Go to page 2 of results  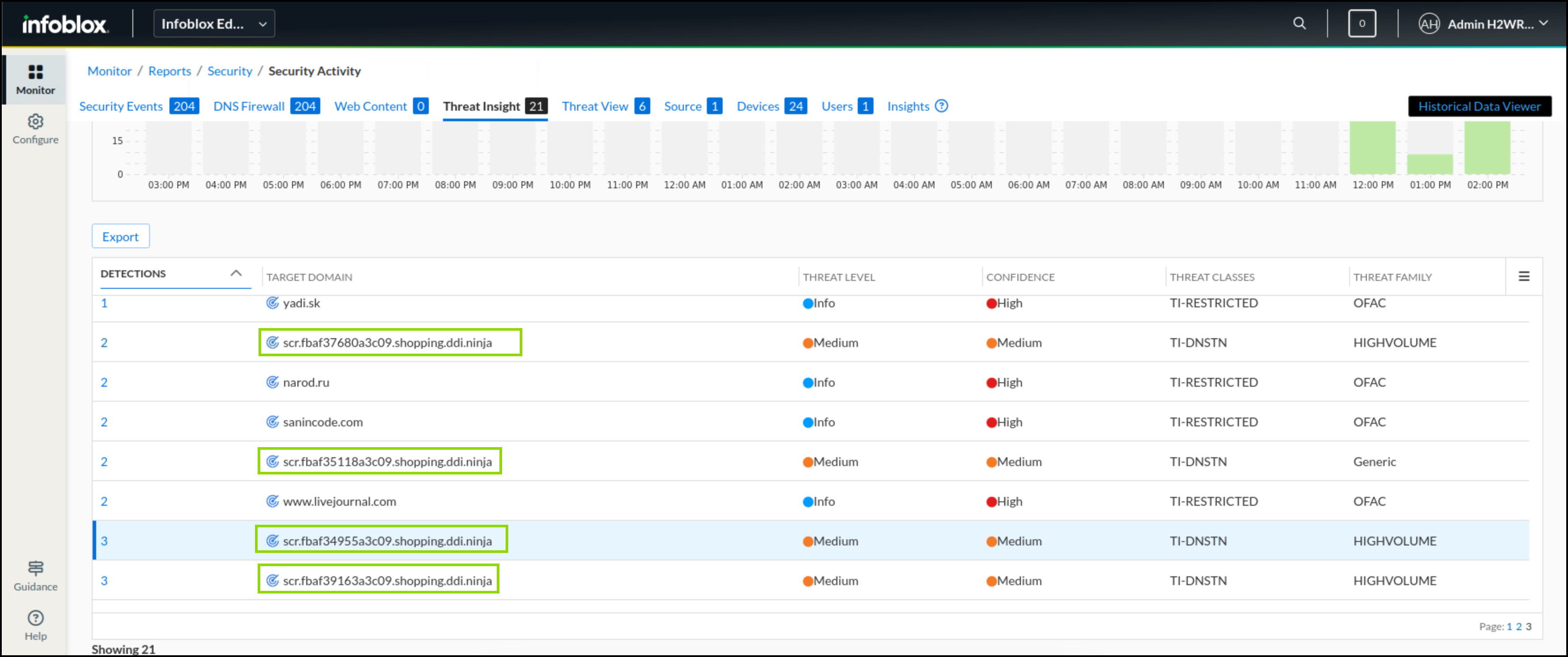(1519, 627)
